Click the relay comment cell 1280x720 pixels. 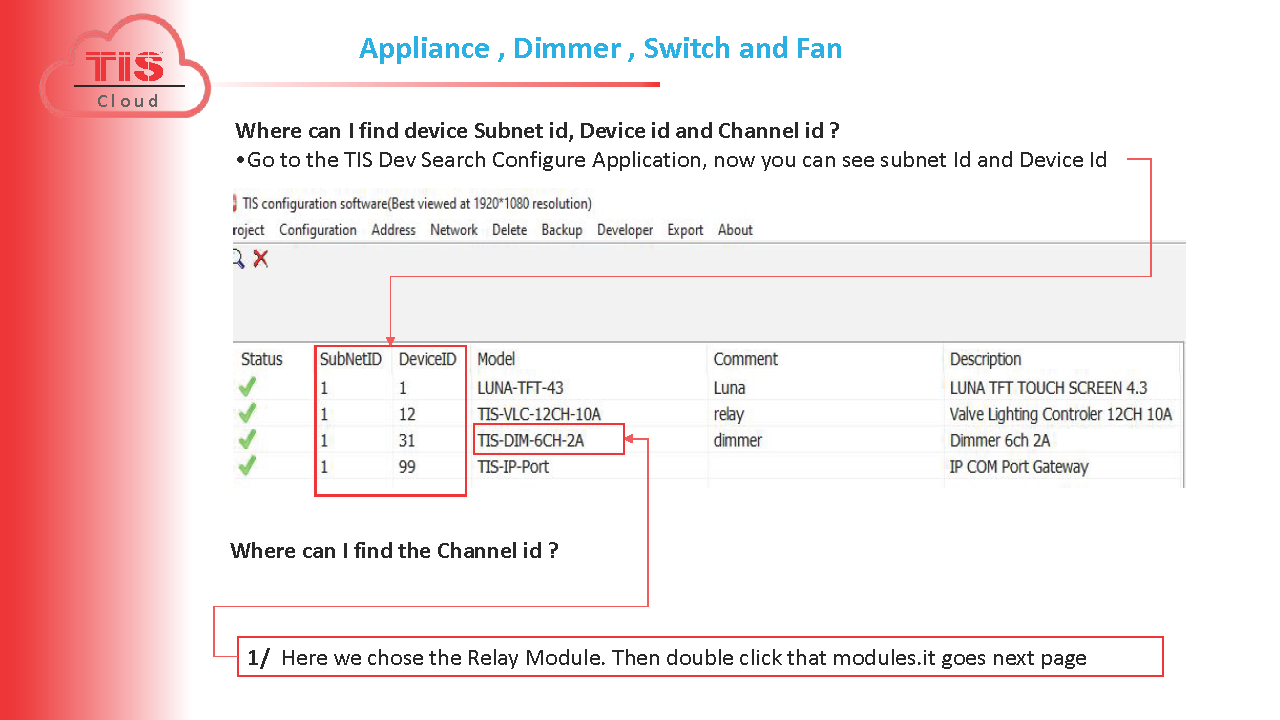[729, 414]
